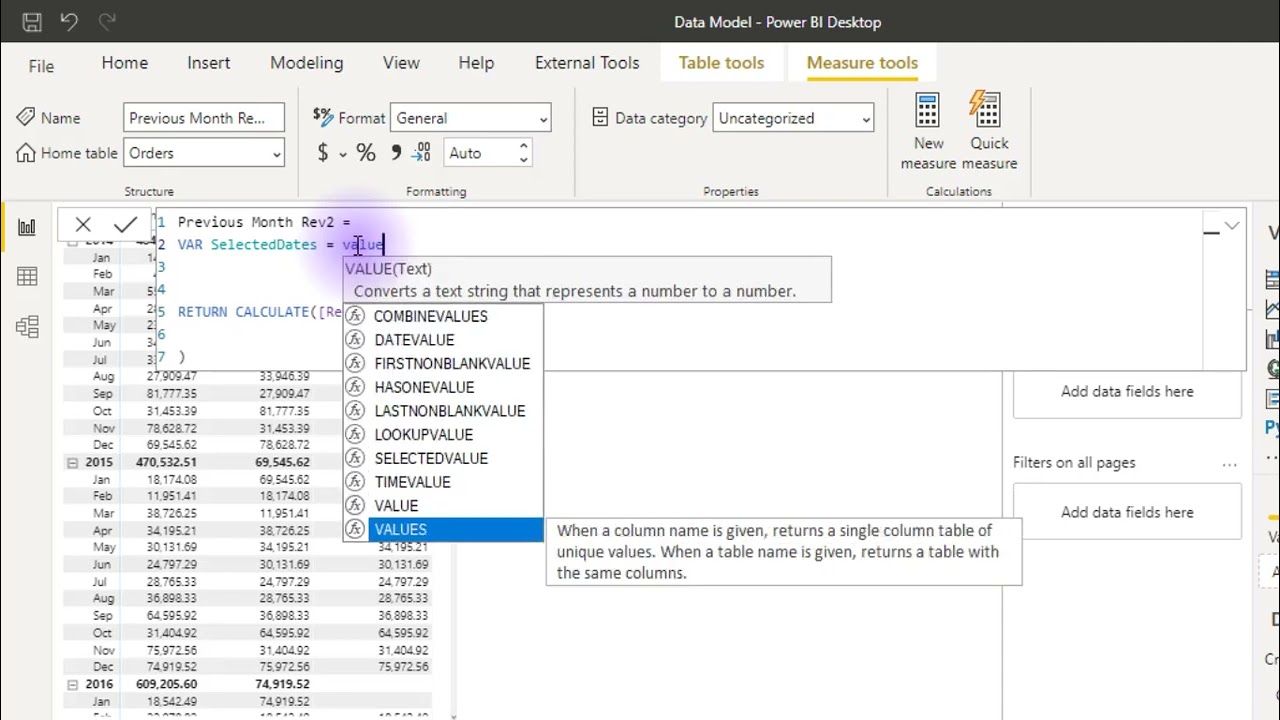Click the Undo arrow icon
The width and height of the screenshot is (1280, 720).
click(x=69, y=21)
